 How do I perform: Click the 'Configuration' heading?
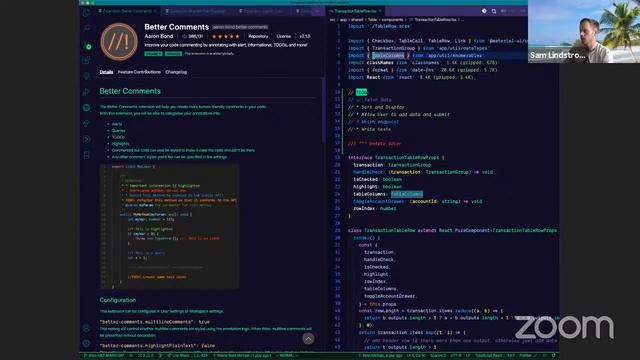pos(118,300)
